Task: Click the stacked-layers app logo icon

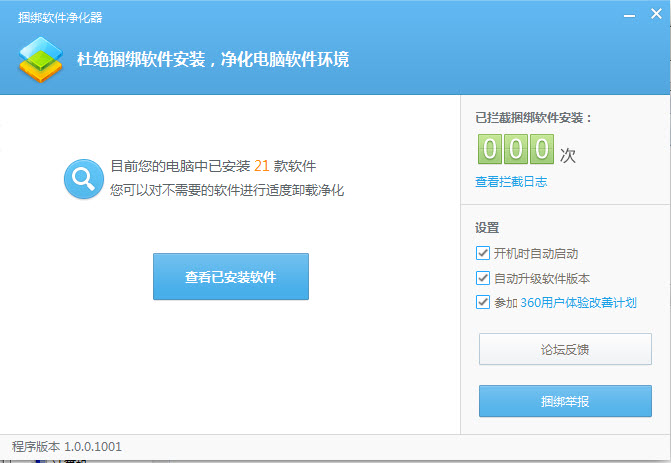Action: [x=41, y=59]
